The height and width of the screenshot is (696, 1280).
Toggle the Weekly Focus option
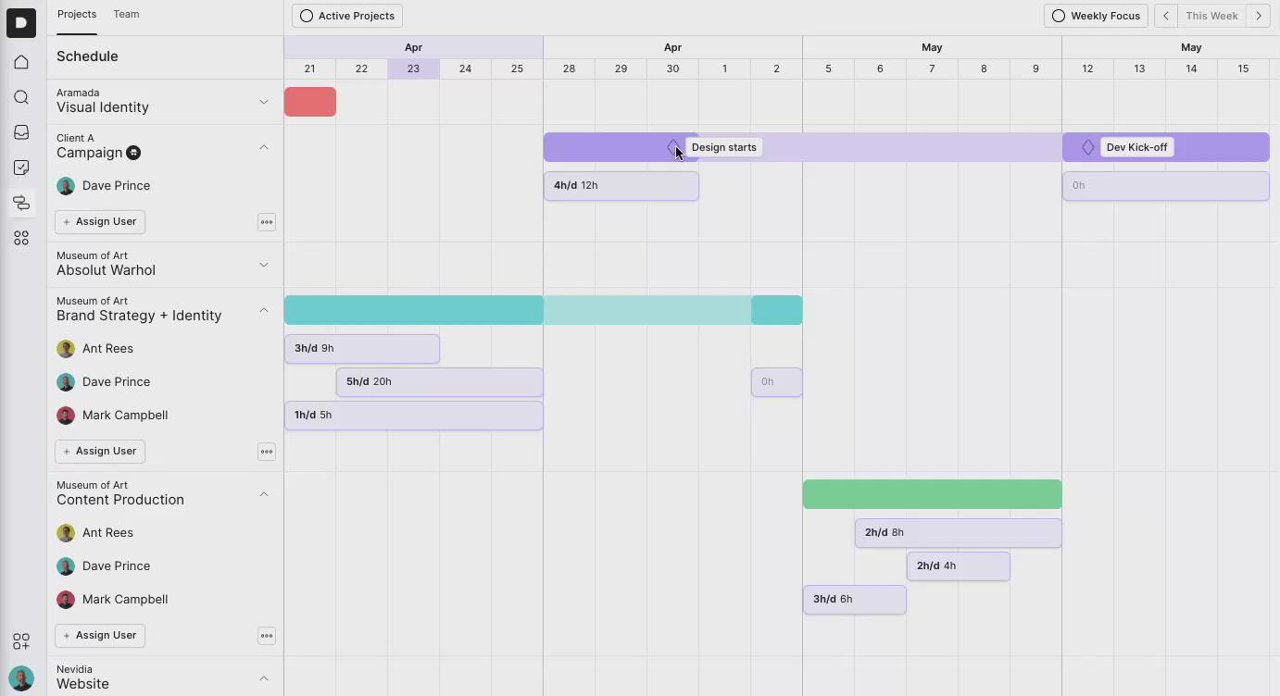[x=1096, y=16]
